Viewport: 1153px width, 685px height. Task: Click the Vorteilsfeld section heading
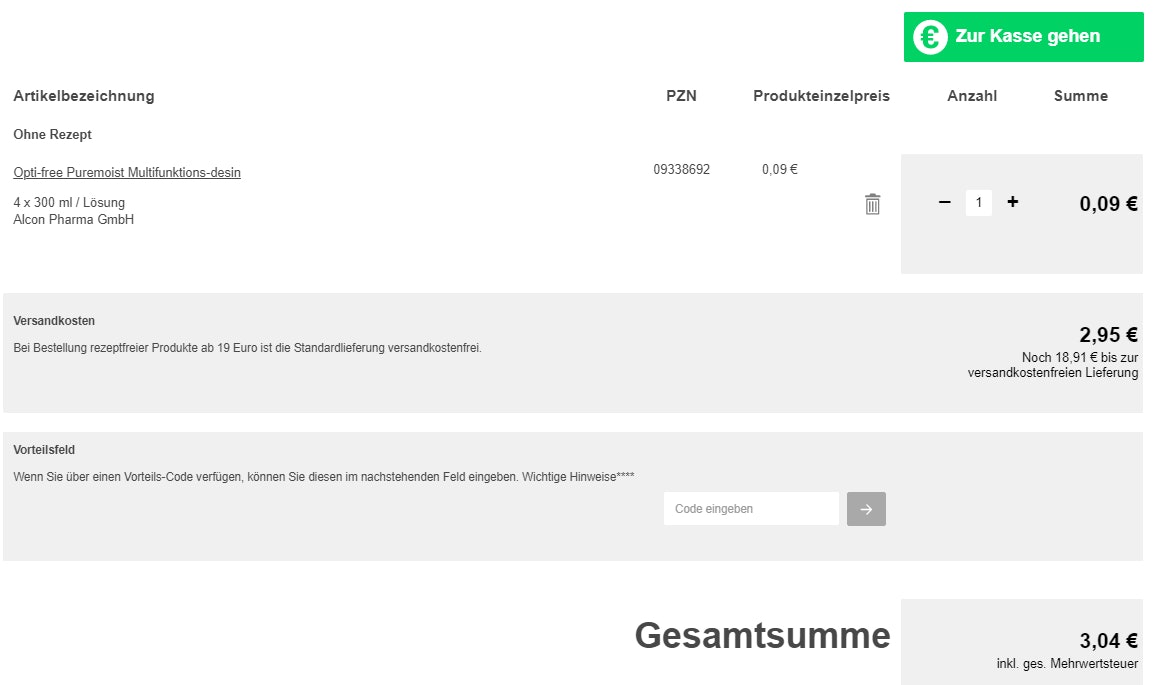coord(44,450)
